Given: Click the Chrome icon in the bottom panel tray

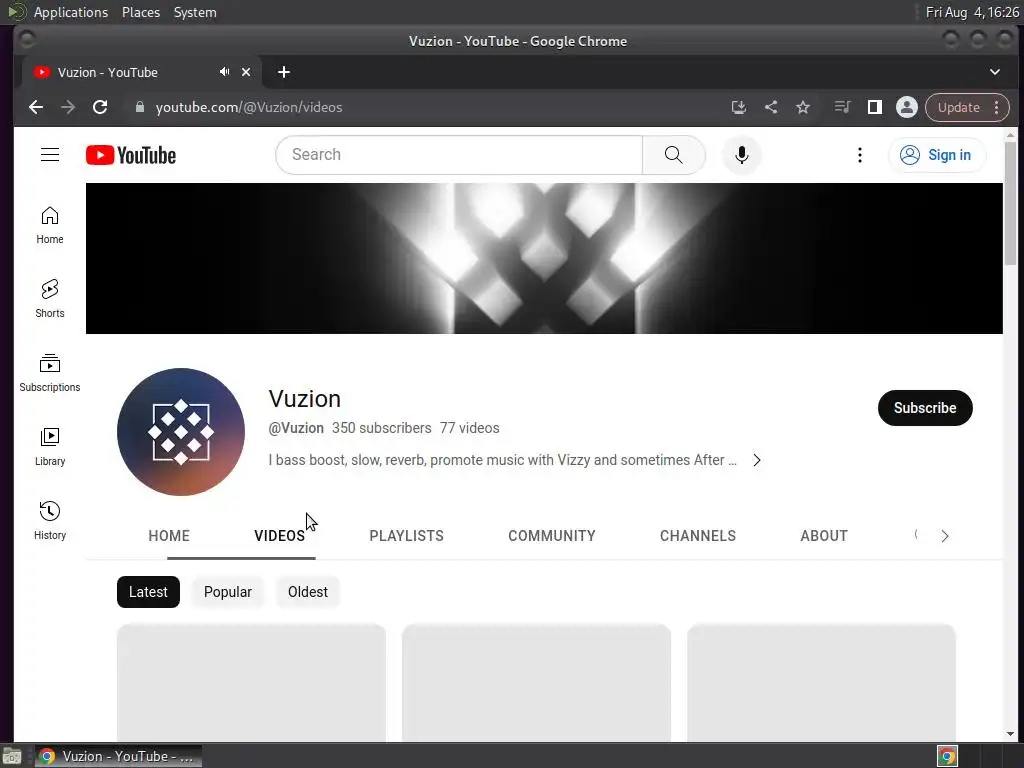Looking at the screenshot, I should pyautogui.click(x=947, y=756).
